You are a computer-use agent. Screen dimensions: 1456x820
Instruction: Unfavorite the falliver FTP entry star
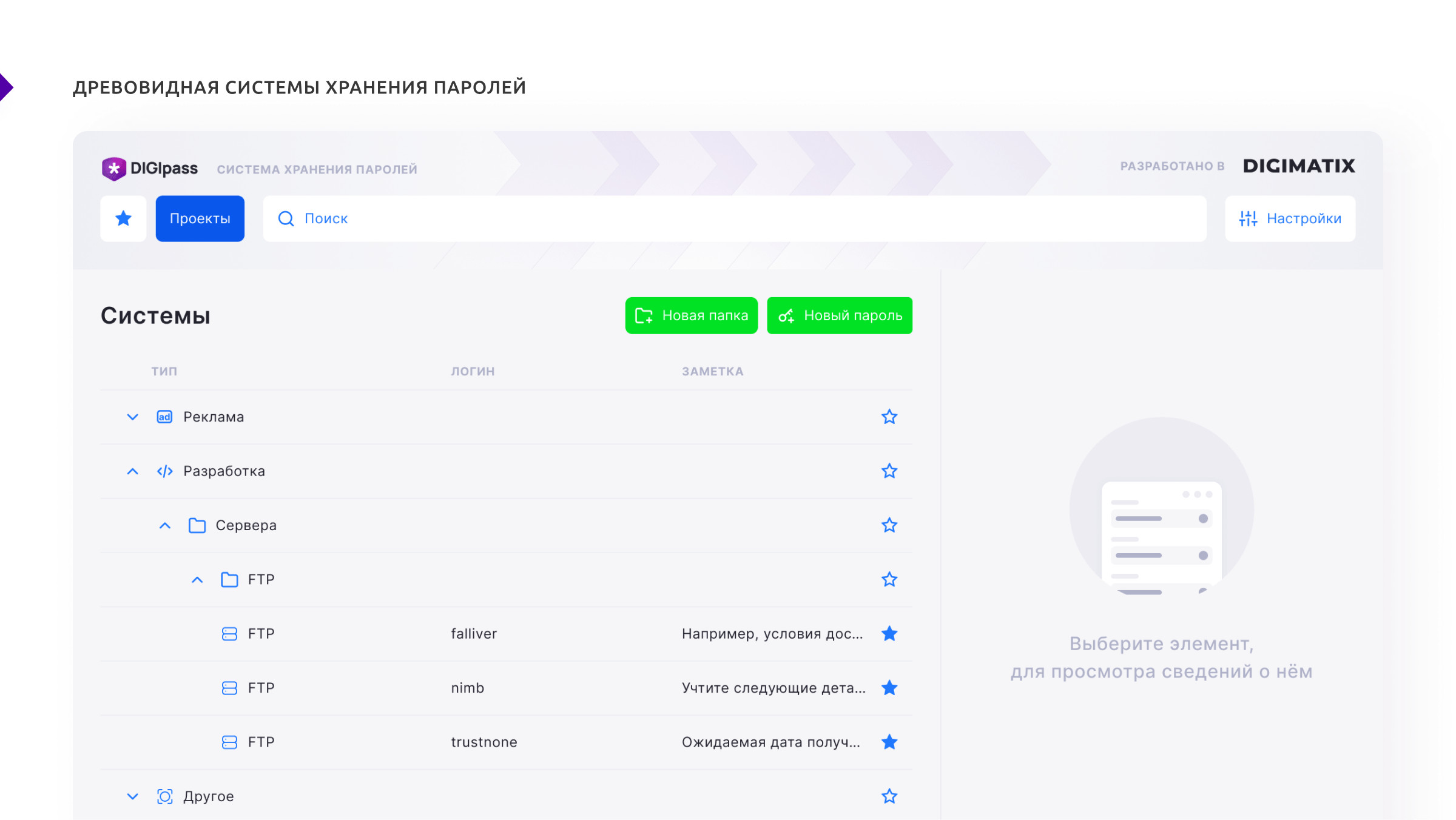tap(889, 634)
